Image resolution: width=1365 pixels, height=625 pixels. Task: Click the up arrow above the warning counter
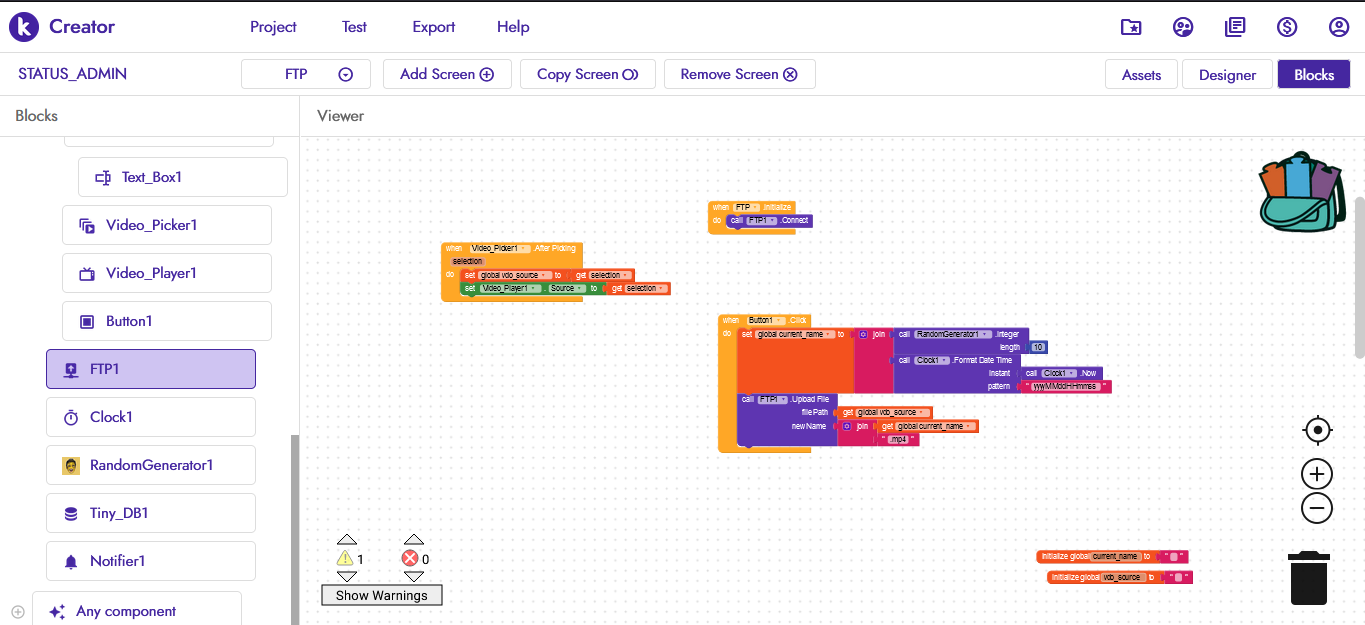pos(346,540)
